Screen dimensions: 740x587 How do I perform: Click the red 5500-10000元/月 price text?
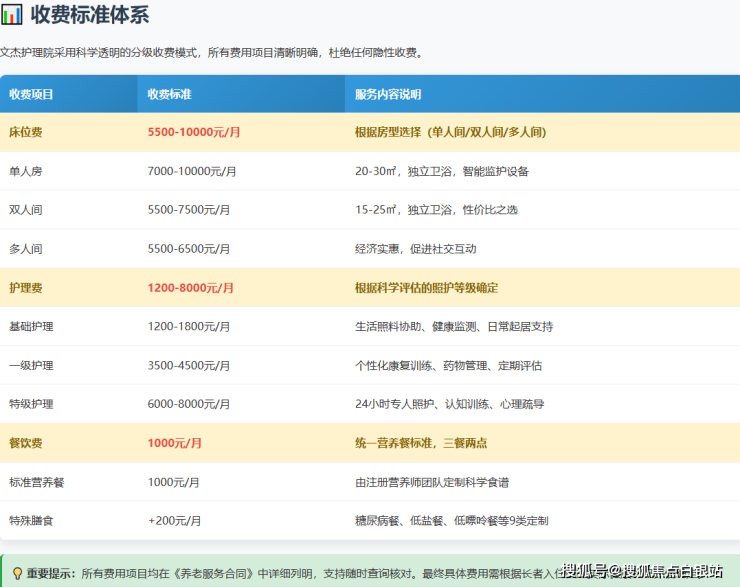pos(194,132)
